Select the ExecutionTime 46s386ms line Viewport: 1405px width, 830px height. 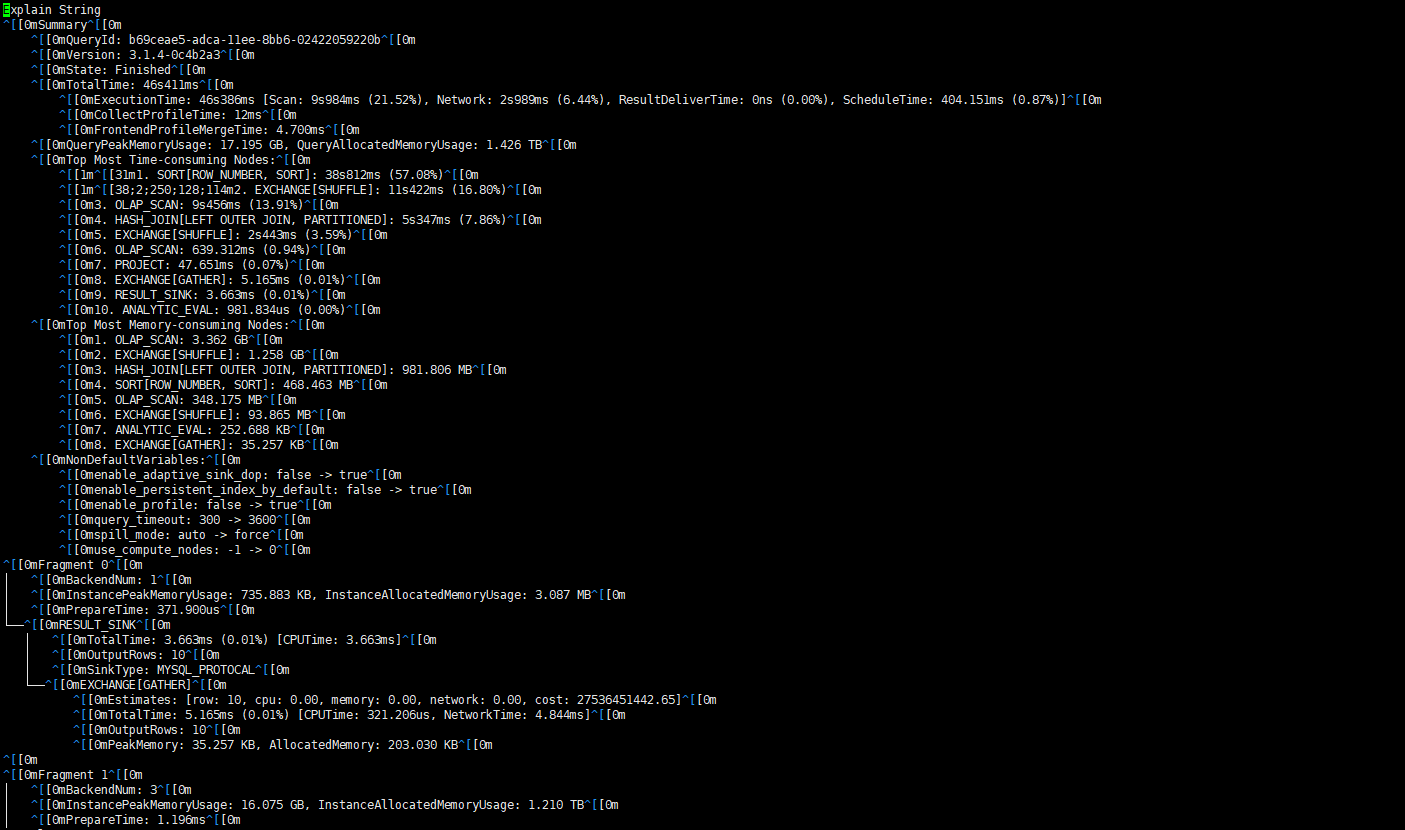(x=580, y=100)
